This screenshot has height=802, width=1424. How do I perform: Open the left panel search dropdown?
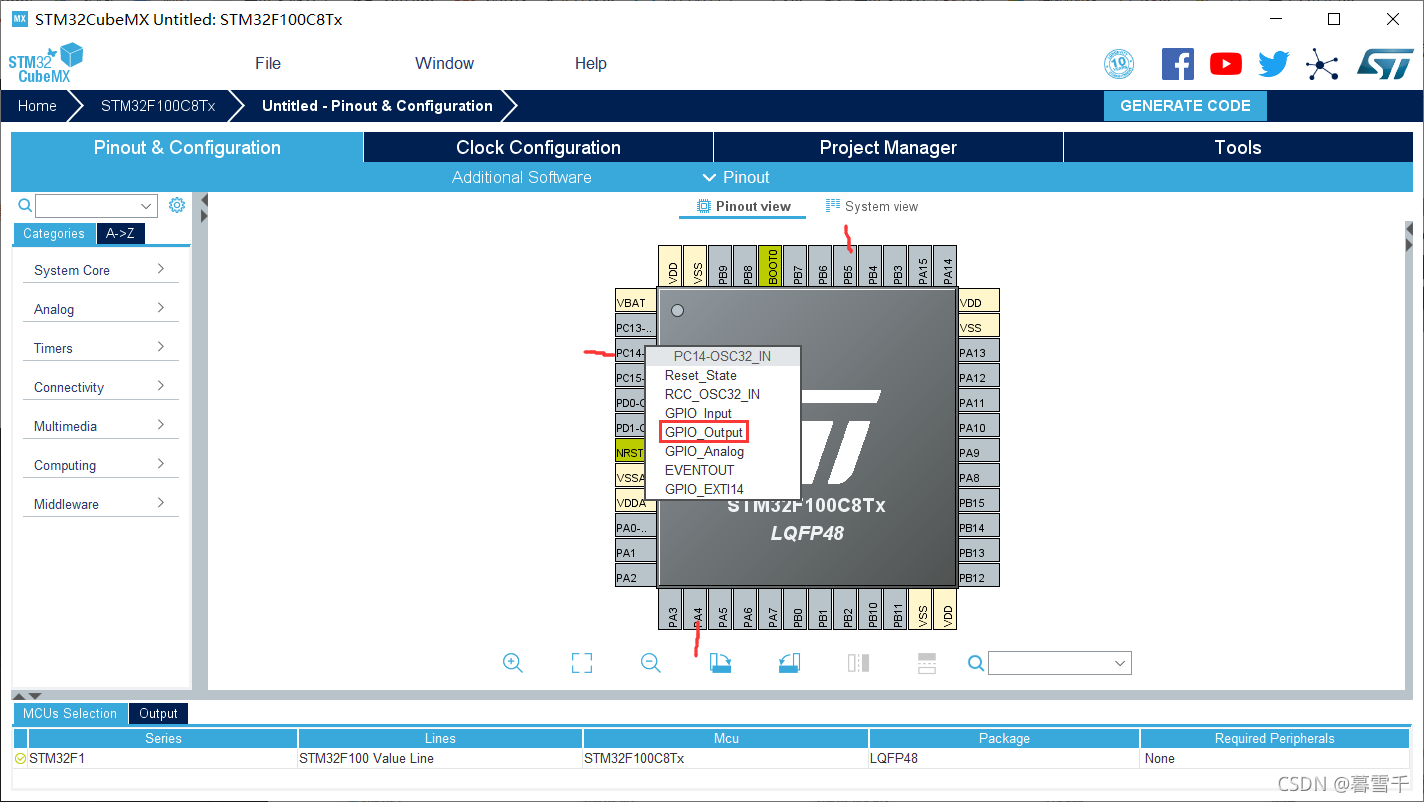(x=147, y=206)
